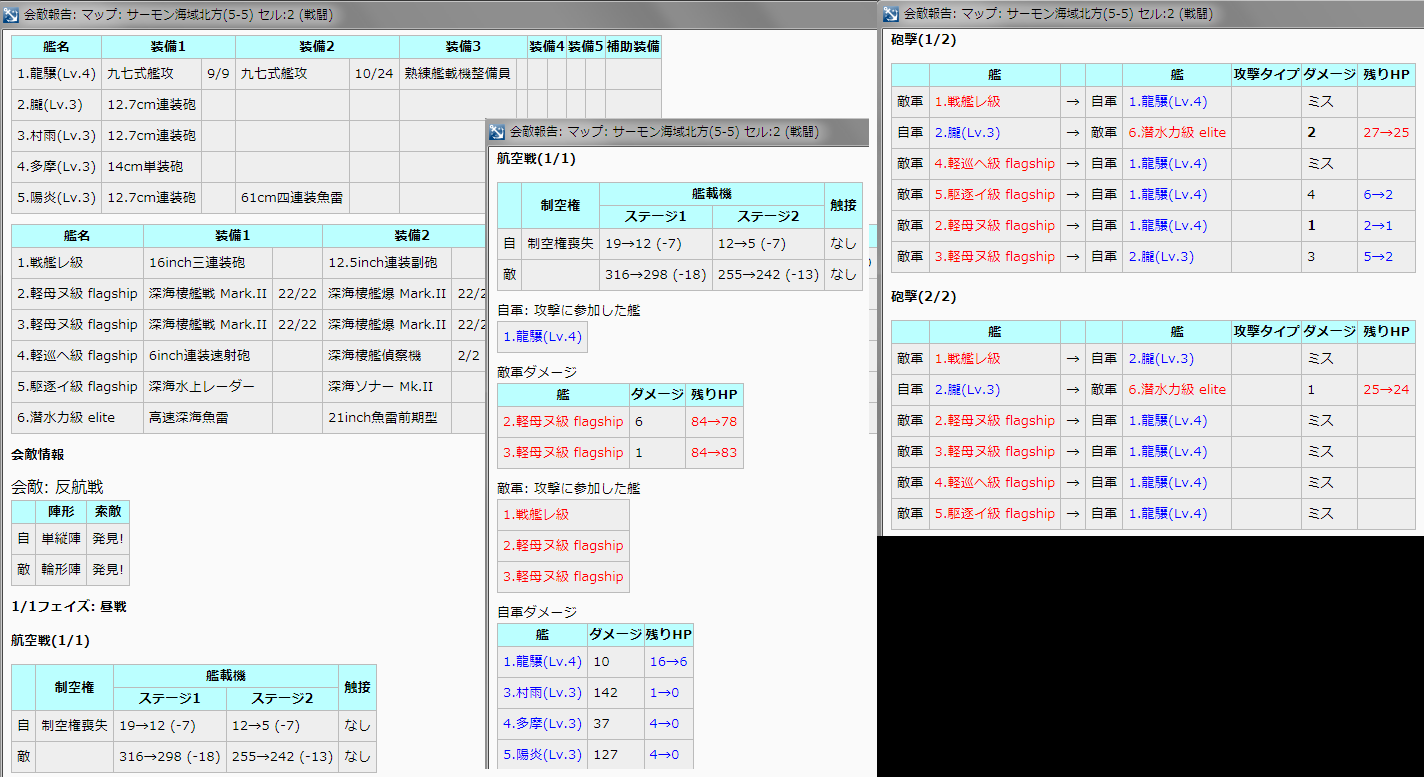The width and height of the screenshot is (1424, 777).
Task: Click 3.村雨(Lv.3) in the 自軍ダメージ table
Action: coord(541,692)
